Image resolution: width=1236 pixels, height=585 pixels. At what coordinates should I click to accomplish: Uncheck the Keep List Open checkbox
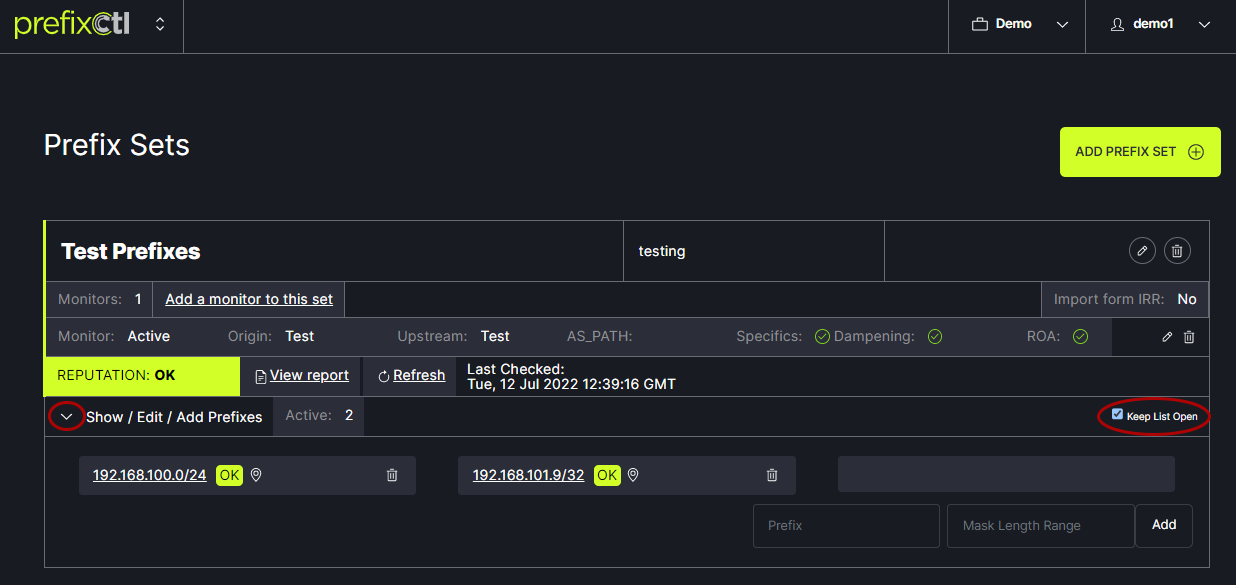[x=1117, y=414]
